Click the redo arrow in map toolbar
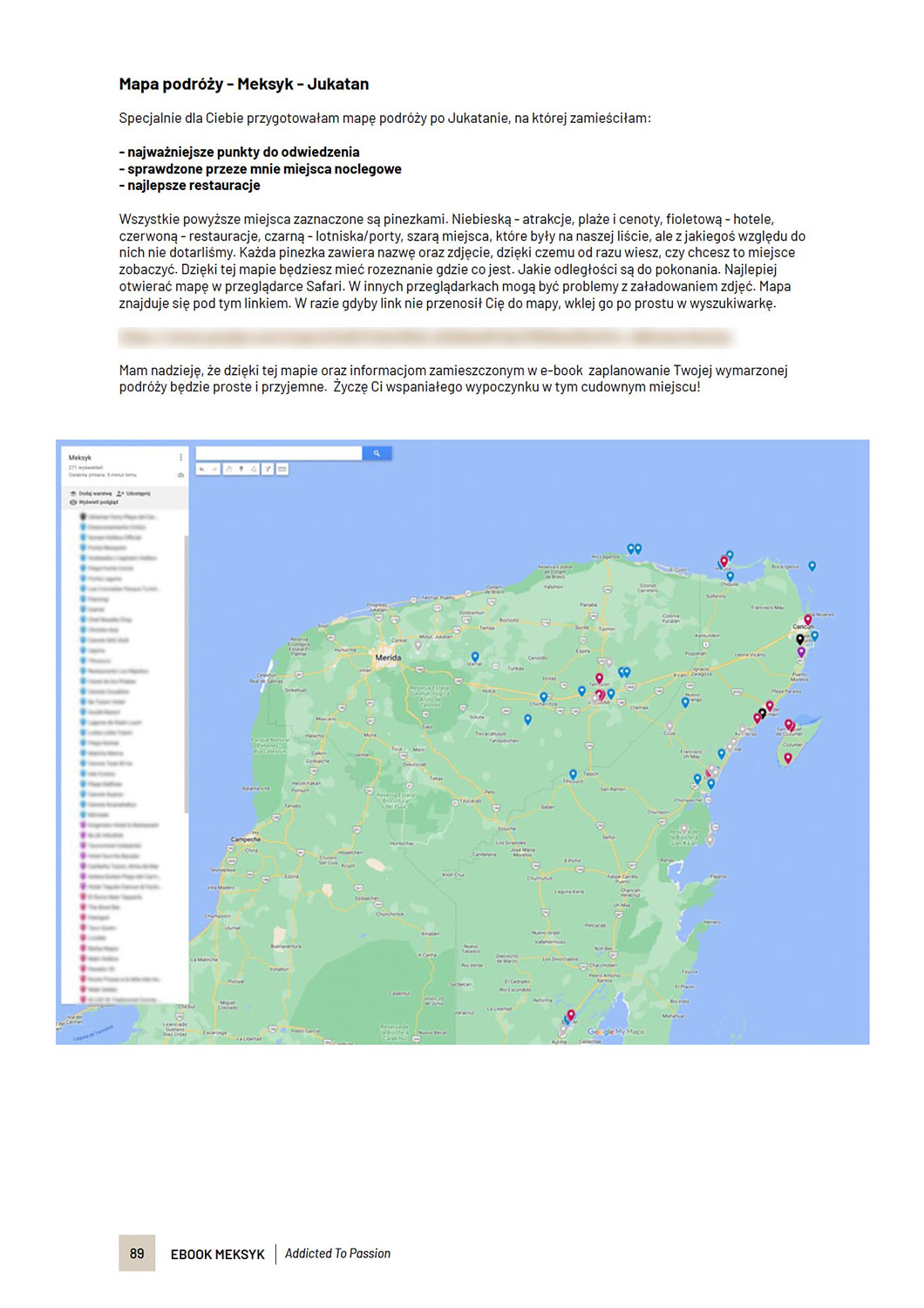This screenshot has height=1308, width=924. tap(214, 469)
